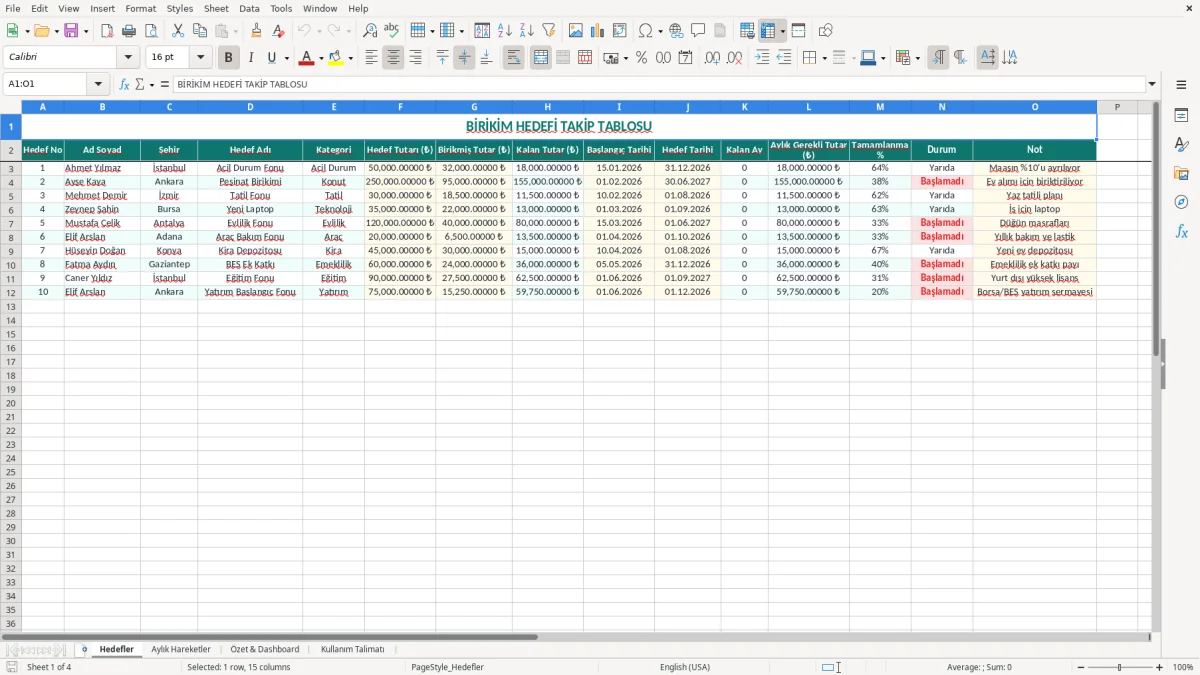Image resolution: width=1200 pixels, height=675 pixels.
Task: Adjust the zoom slider handle
Action: (x=1120, y=667)
